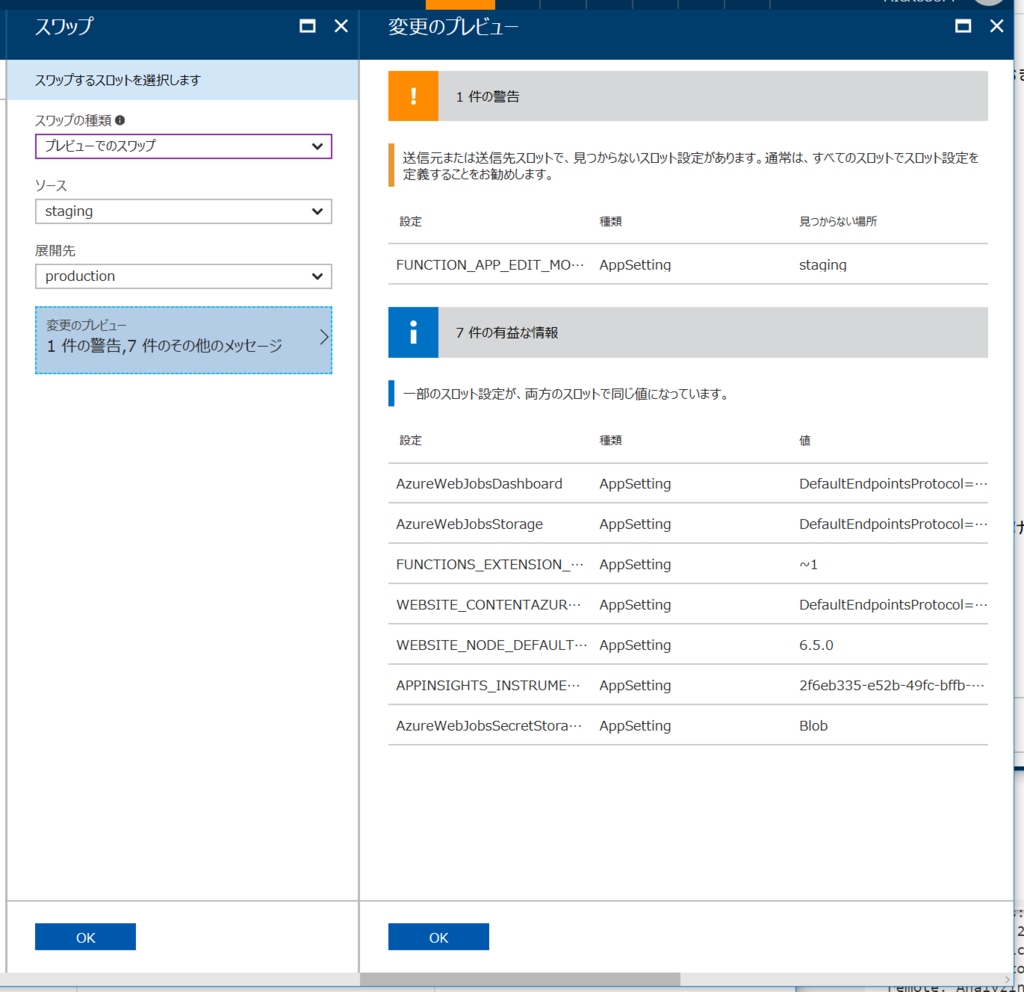Select the WEBSITE_NODE_DEFAULT… row
Screen dimensions: 1024x992
688,645
